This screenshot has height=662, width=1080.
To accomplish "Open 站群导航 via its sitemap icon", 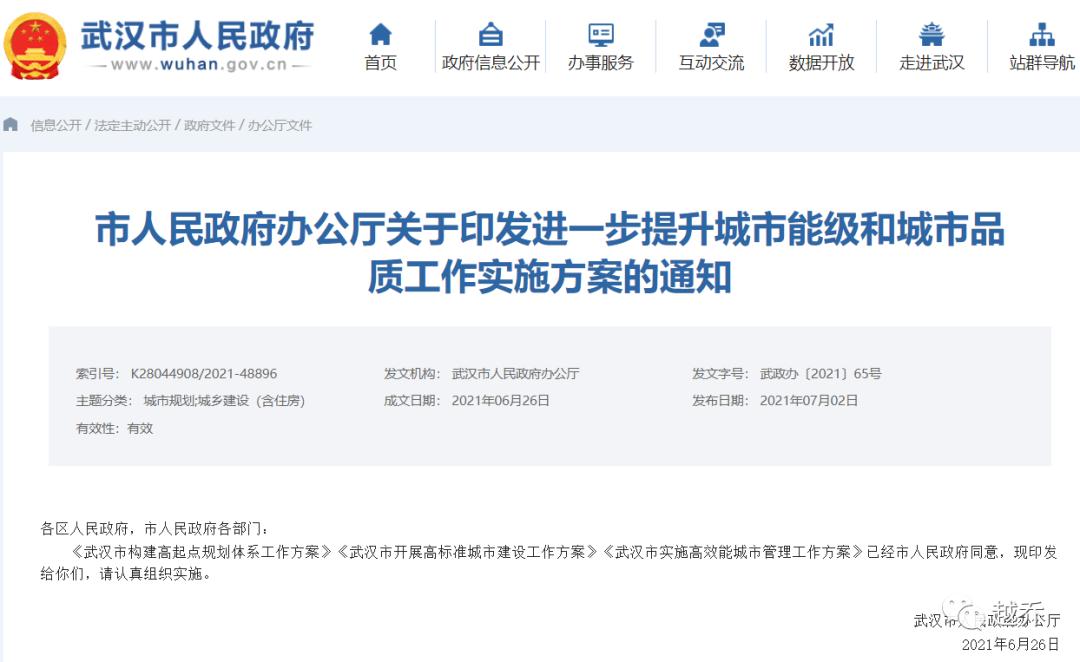I will point(1040,32).
